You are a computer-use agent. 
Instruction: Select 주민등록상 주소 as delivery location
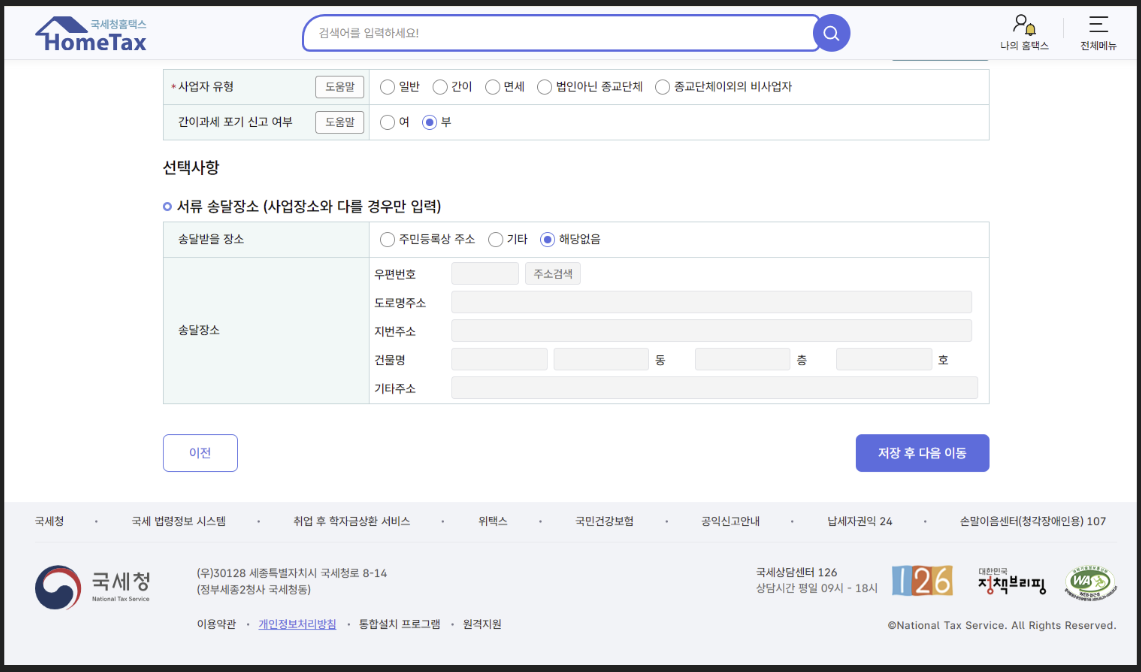click(387, 239)
